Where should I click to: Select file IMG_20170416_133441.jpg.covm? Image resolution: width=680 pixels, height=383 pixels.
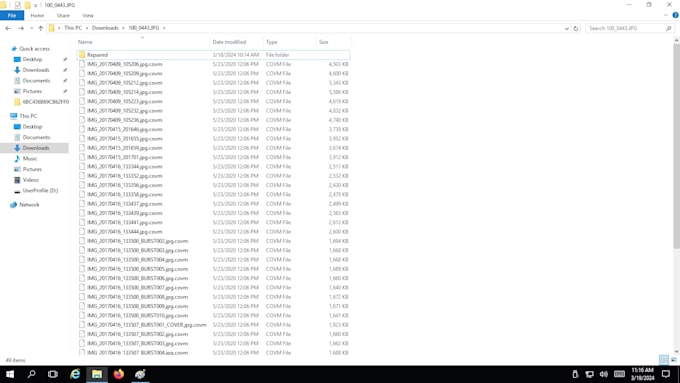pos(214,223)
